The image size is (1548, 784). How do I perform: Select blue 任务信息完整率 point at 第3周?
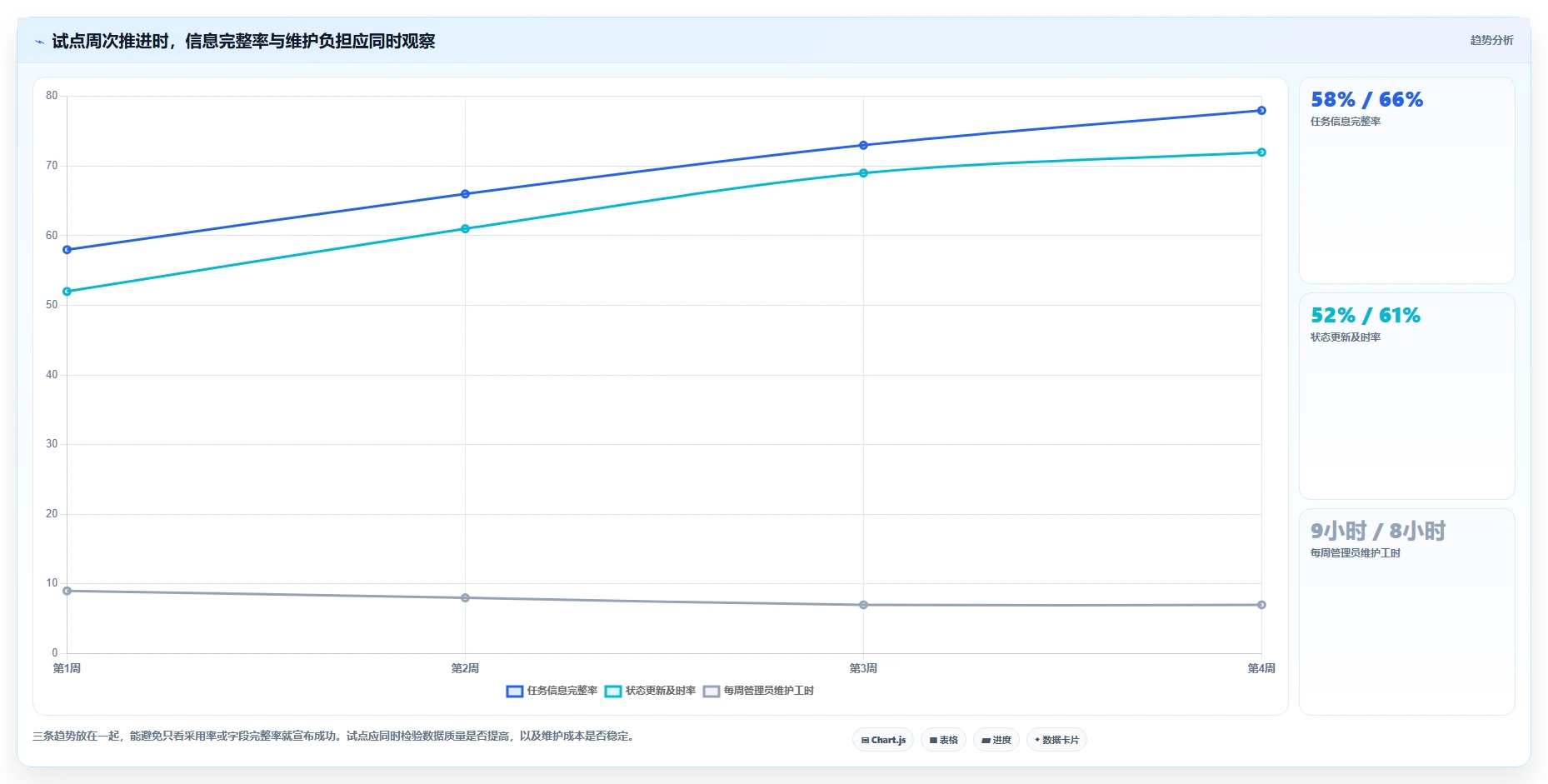point(863,146)
